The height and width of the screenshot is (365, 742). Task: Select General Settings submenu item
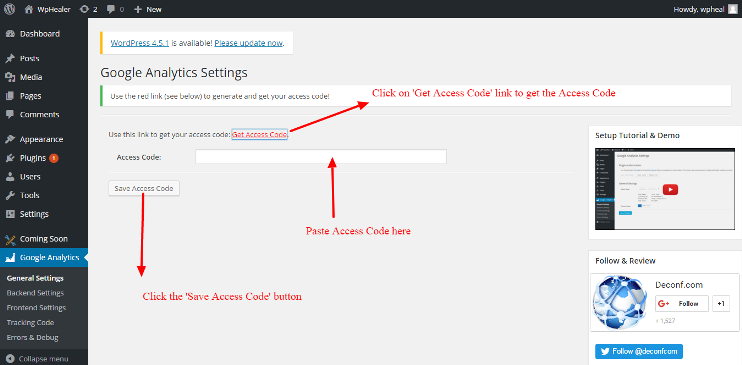click(x=35, y=278)
